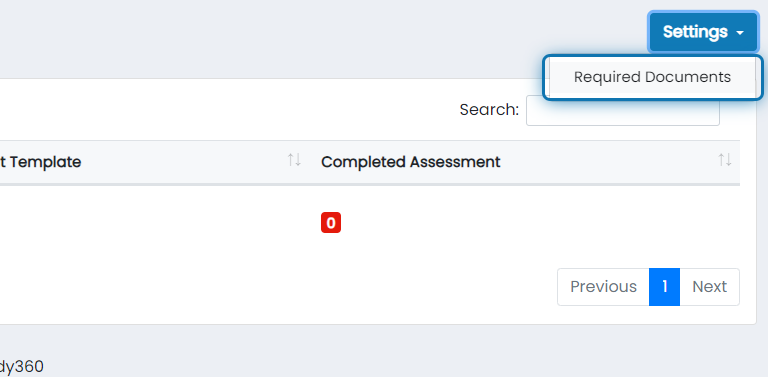Image resolution: width=768 pixels, height=377 pixels.
Task: Click the red 0 count badge
Action: 331,223
